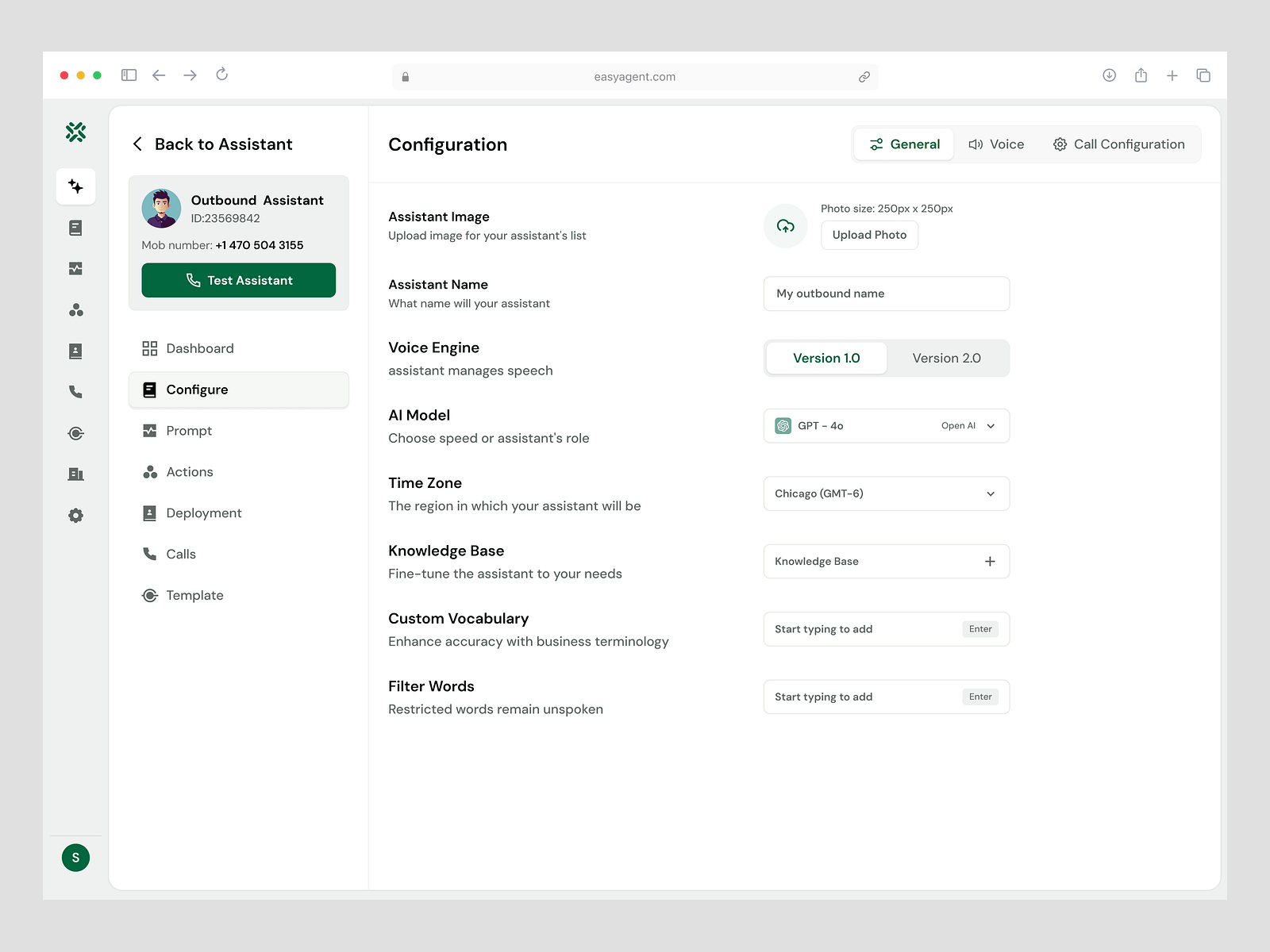This screenshot has height=952, width=1270.
Task: Open the company building icon in the sidebar
Action: point(75,474)
